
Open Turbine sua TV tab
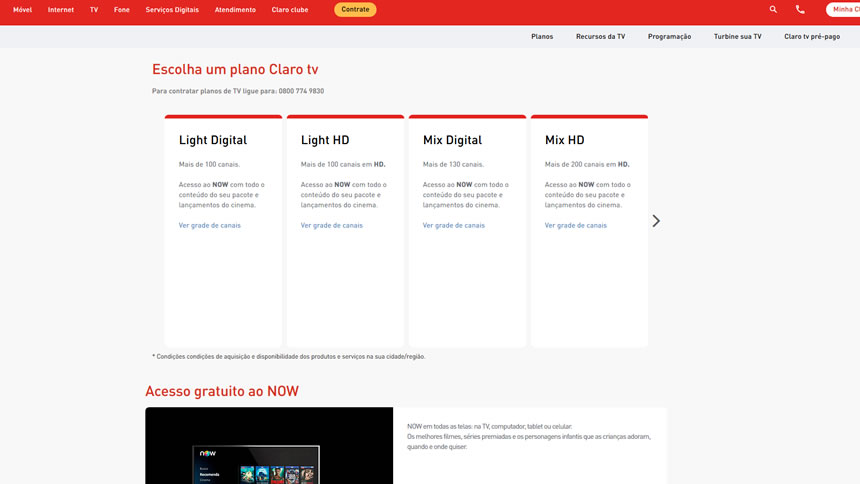(737, 36)
